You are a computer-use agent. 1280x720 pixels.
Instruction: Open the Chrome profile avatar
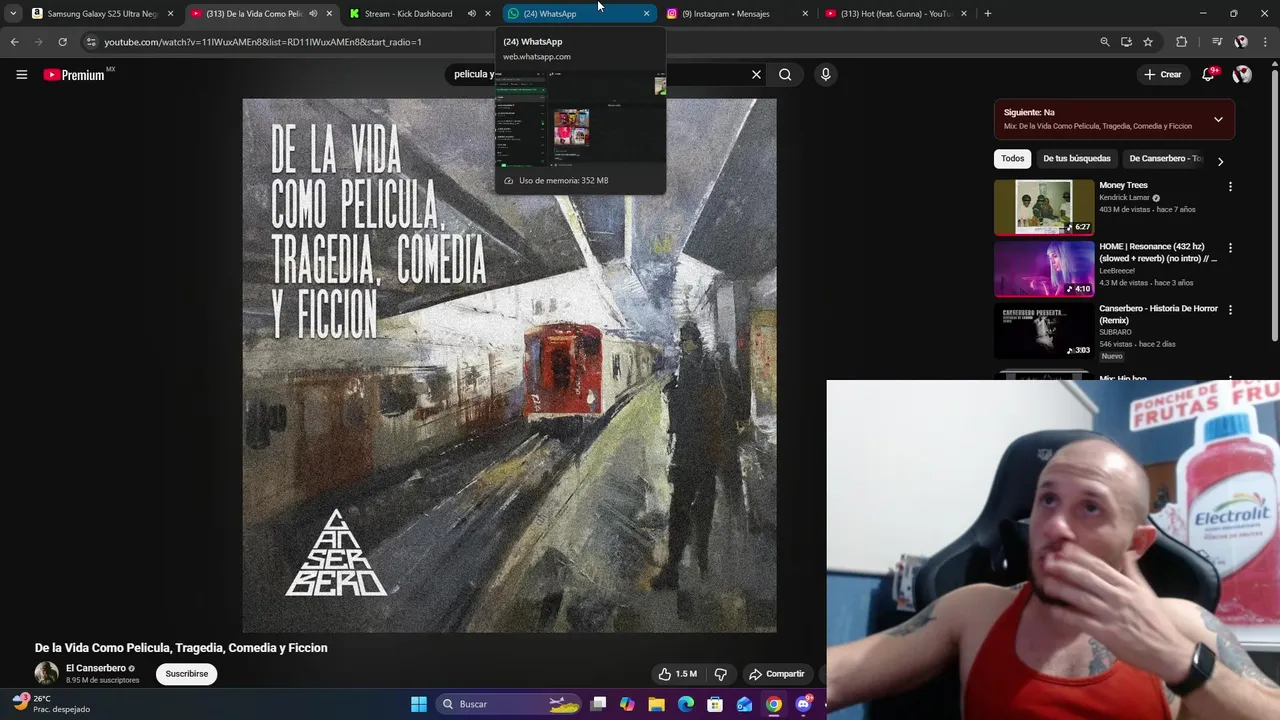coord(1241,42)
